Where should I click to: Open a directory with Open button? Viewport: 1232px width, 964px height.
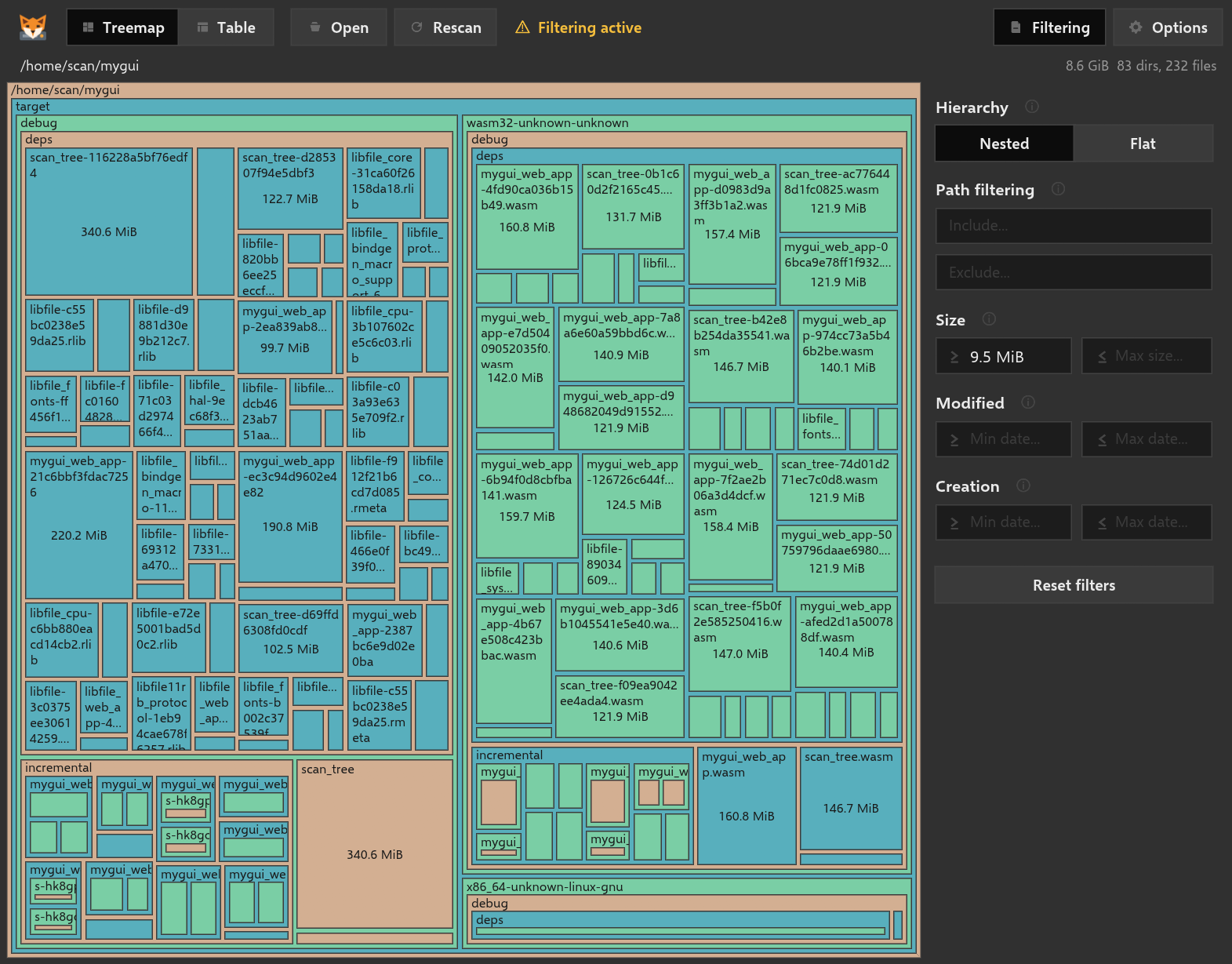pos(339,27)
